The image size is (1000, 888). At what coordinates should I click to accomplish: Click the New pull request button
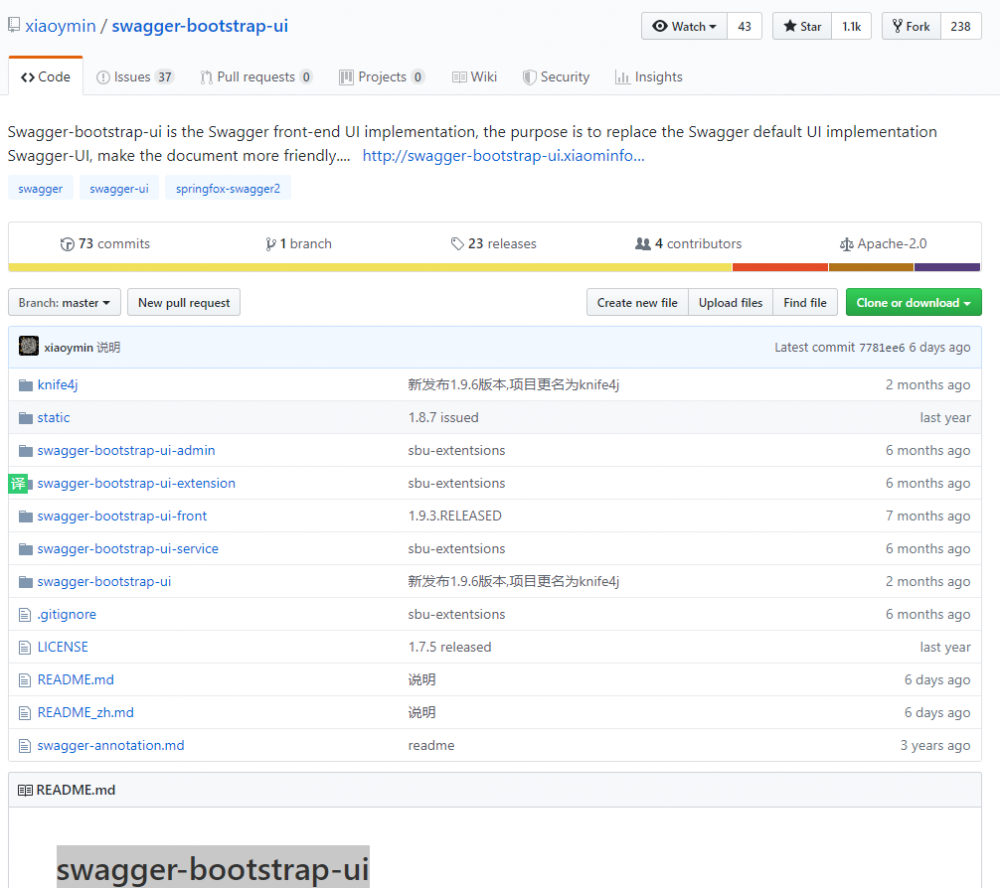183,302
